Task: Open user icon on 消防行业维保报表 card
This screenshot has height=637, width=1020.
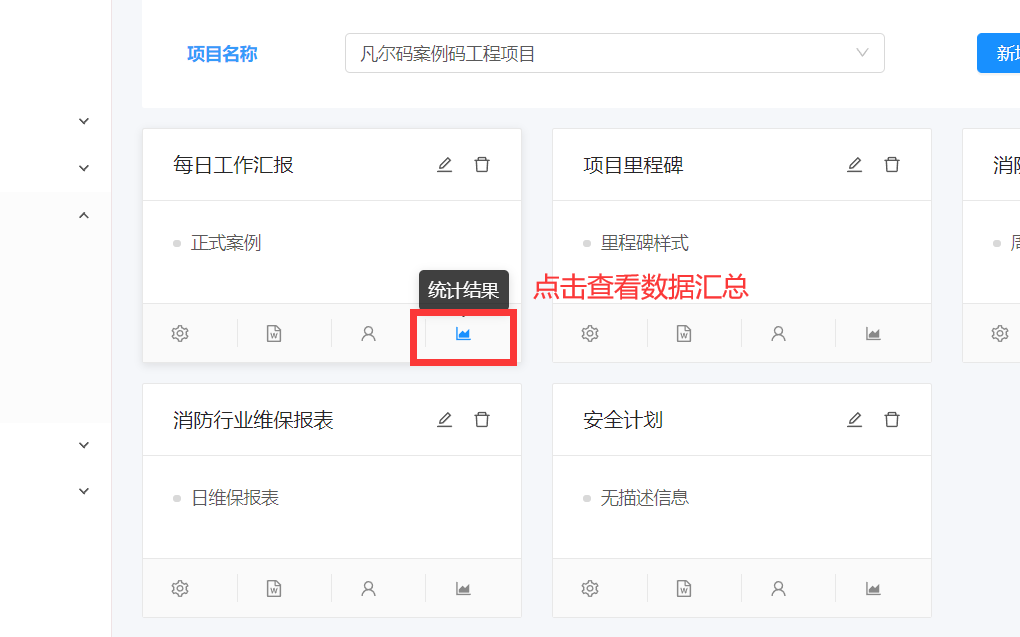Action: click(368, 589)
